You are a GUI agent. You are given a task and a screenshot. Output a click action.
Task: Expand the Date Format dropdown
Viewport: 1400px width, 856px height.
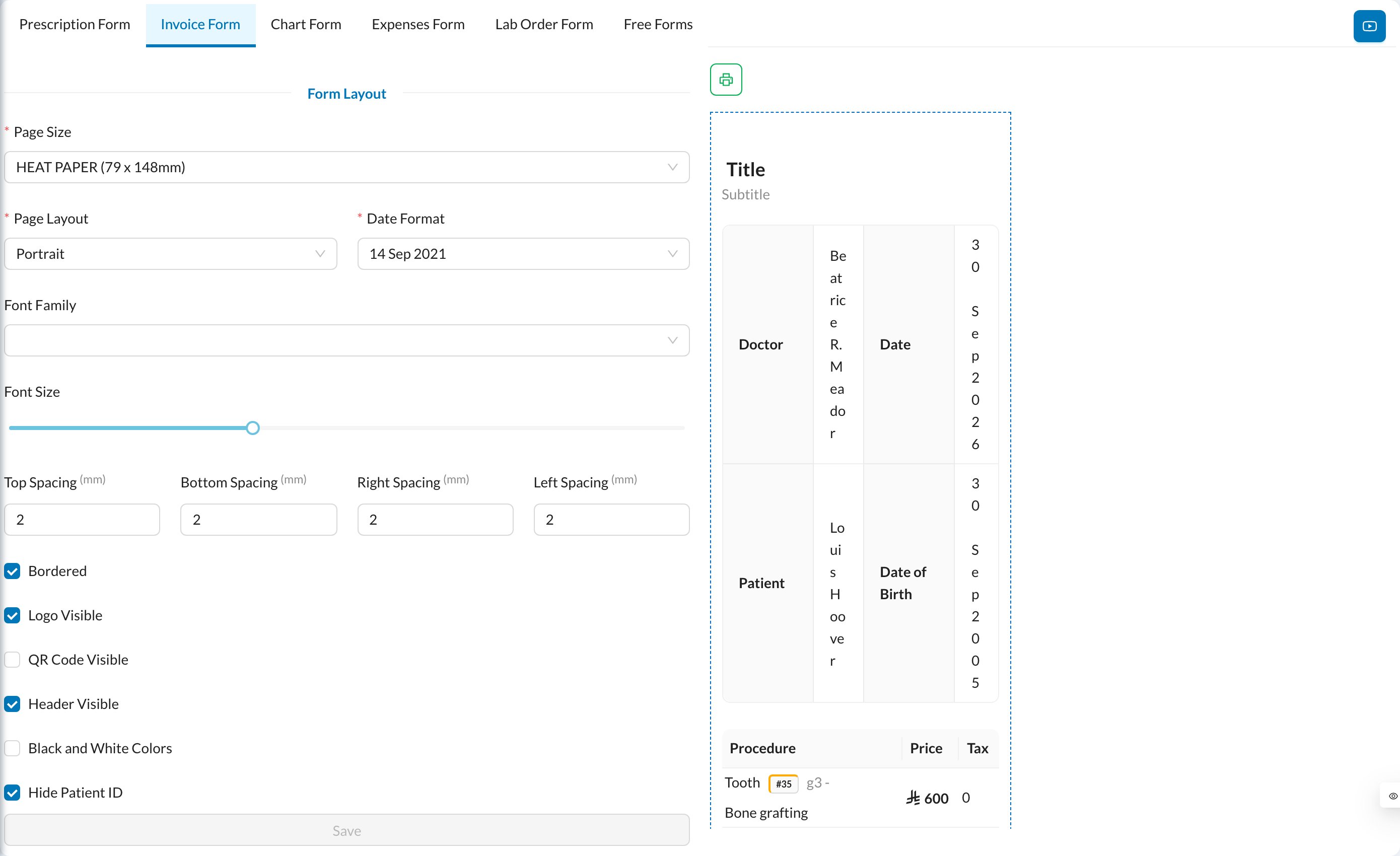point(523,254)
